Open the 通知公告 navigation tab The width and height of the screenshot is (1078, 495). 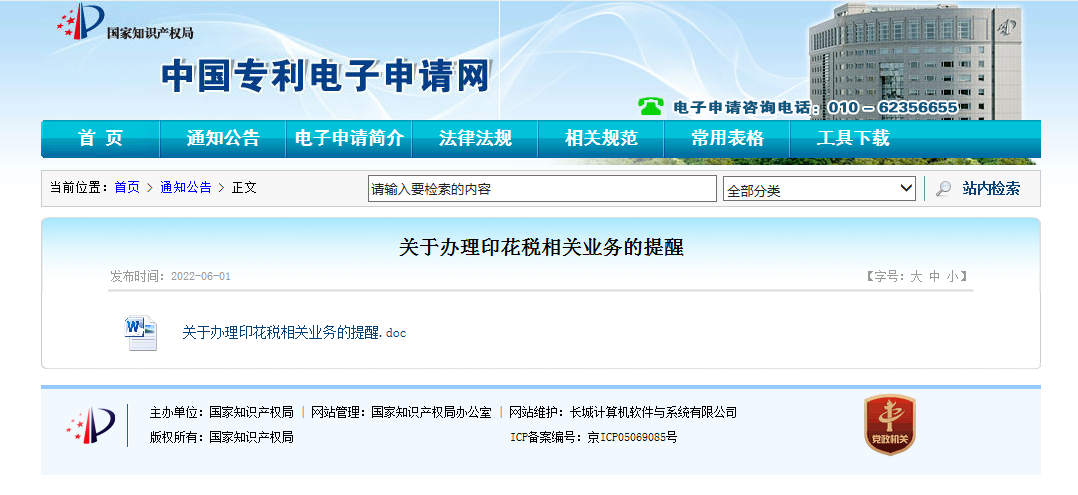click(x=223, y=139)
